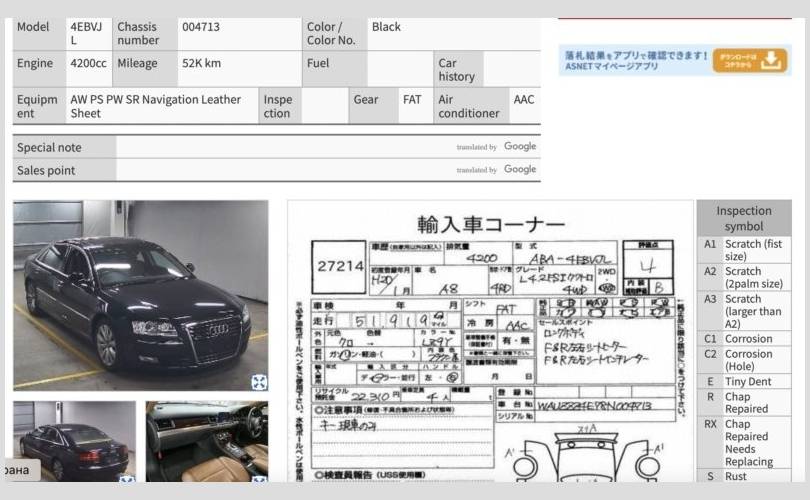
Task: Click the grade 4 box on the auction sheet
Action: (x=648, y=266)
